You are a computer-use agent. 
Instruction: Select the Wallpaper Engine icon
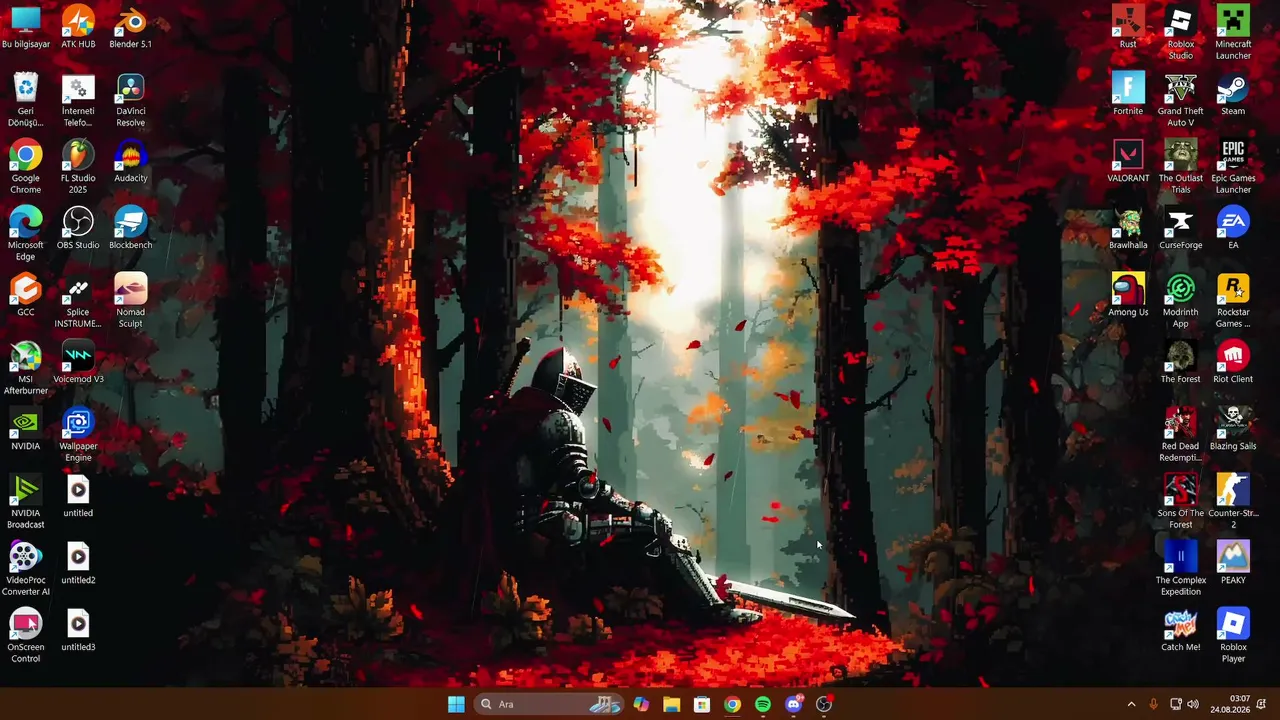78,435
